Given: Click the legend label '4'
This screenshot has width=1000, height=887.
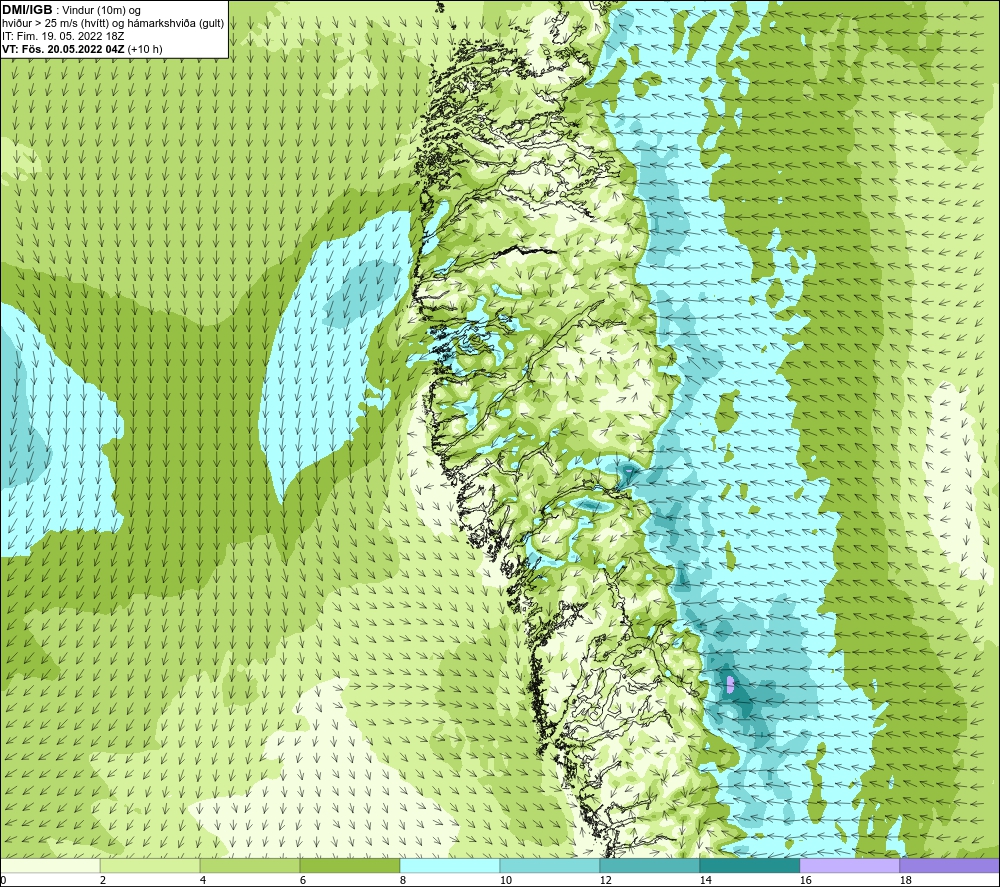Looking at the screenshot, I should click(x=203, y=880).
